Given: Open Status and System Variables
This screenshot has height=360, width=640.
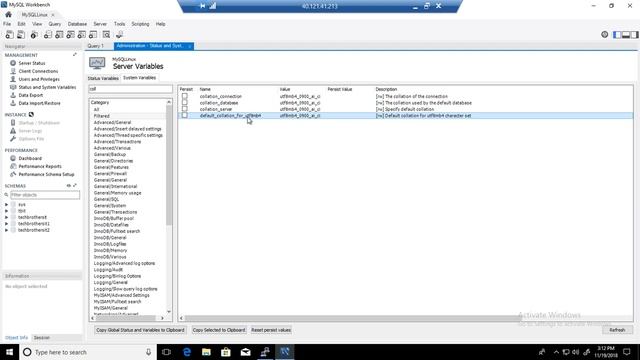Looking at the screenshot, I should tap(47, 87).
